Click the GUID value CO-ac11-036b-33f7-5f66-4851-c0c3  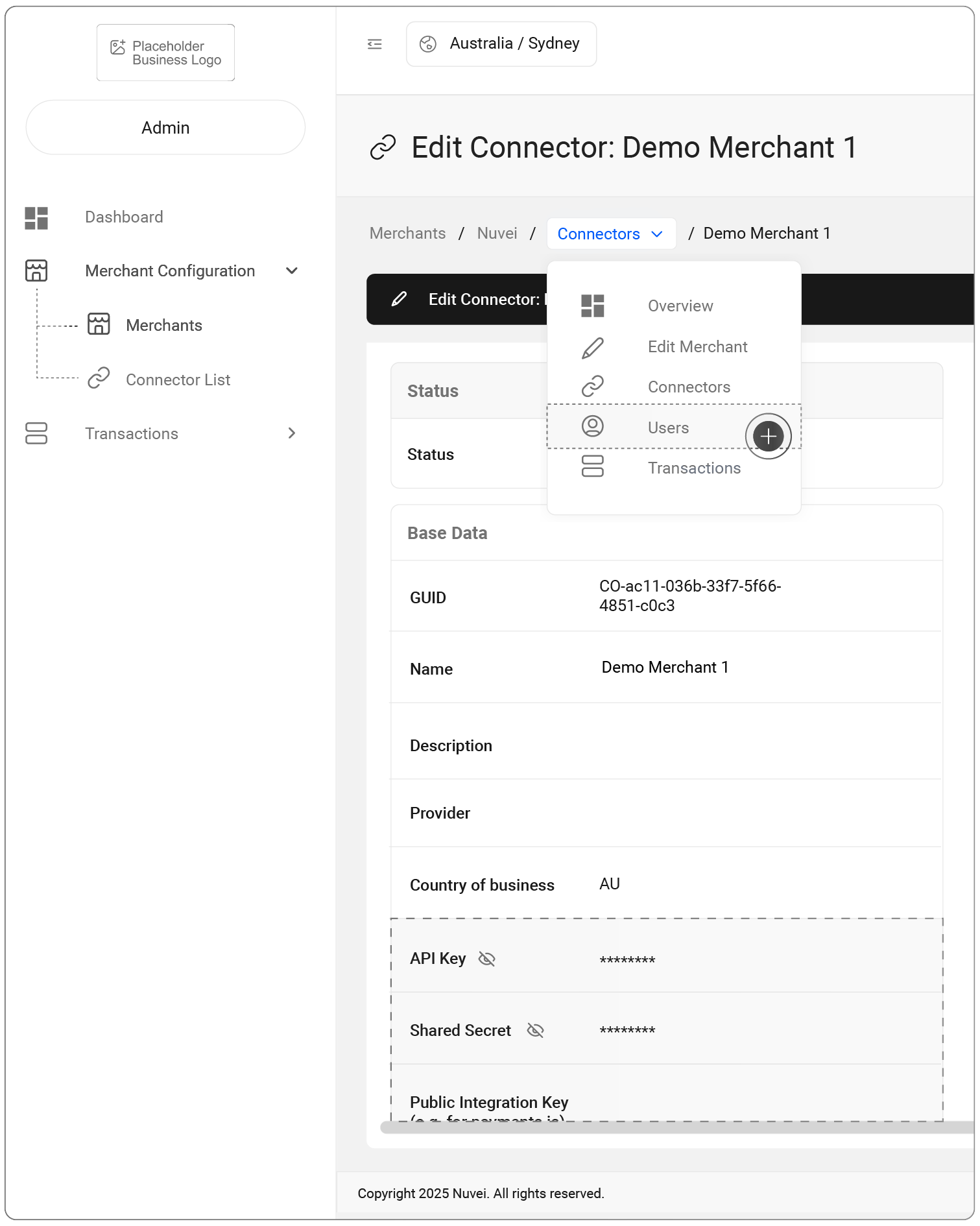pos(690,595)
